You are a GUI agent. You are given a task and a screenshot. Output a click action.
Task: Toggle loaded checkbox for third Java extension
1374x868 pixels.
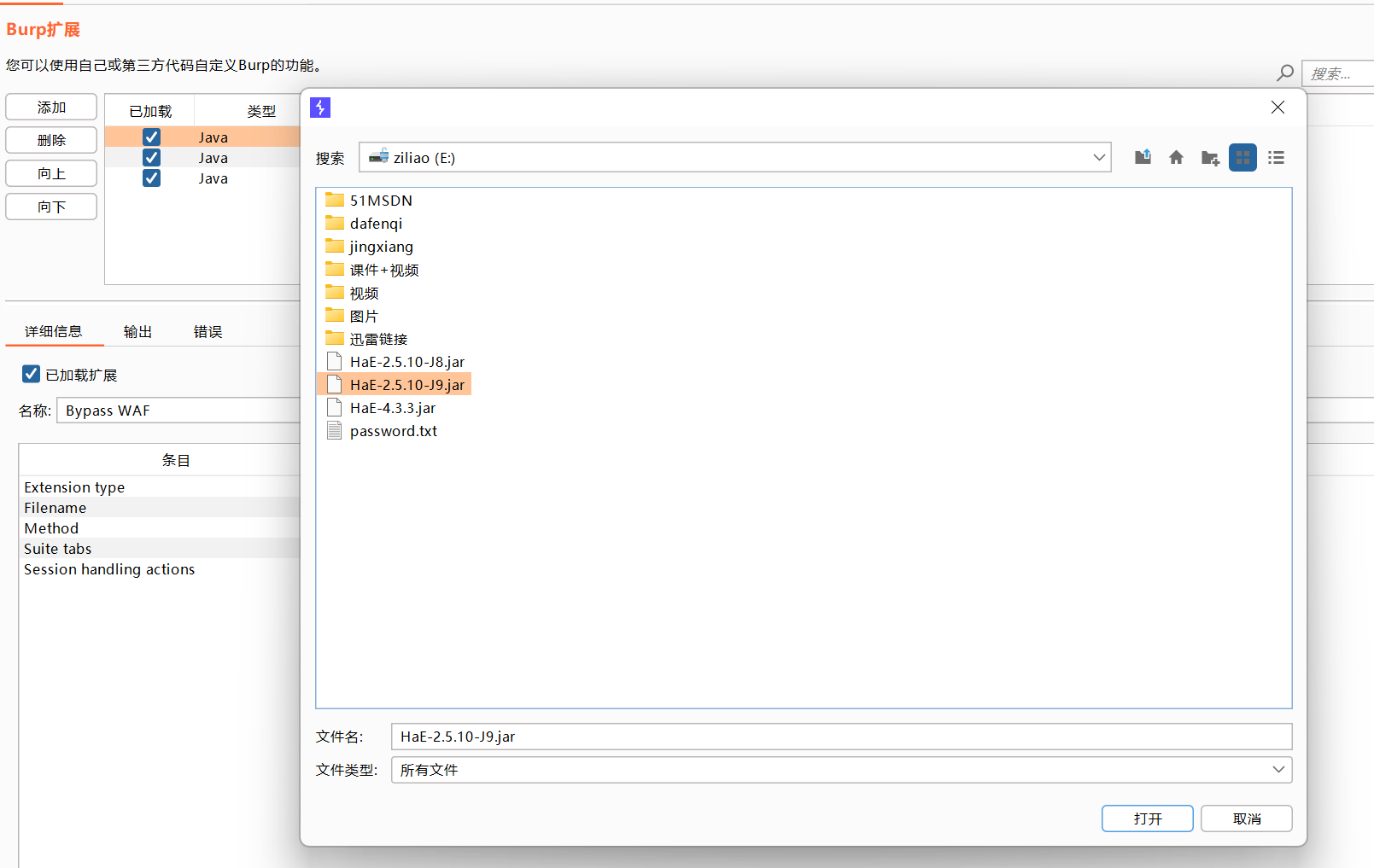pos(151,178)
